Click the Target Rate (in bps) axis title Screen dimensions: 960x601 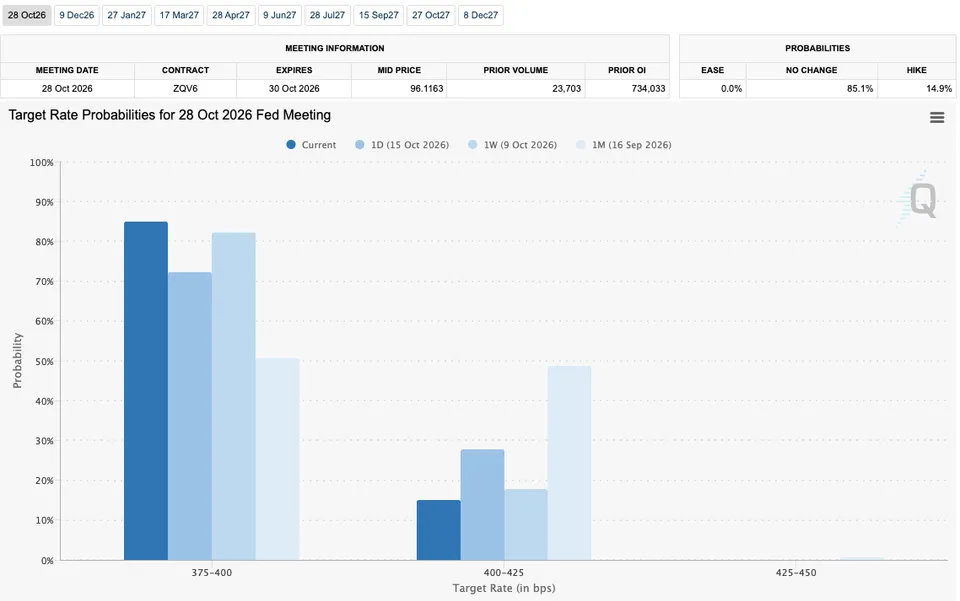(x=504, y=588)
